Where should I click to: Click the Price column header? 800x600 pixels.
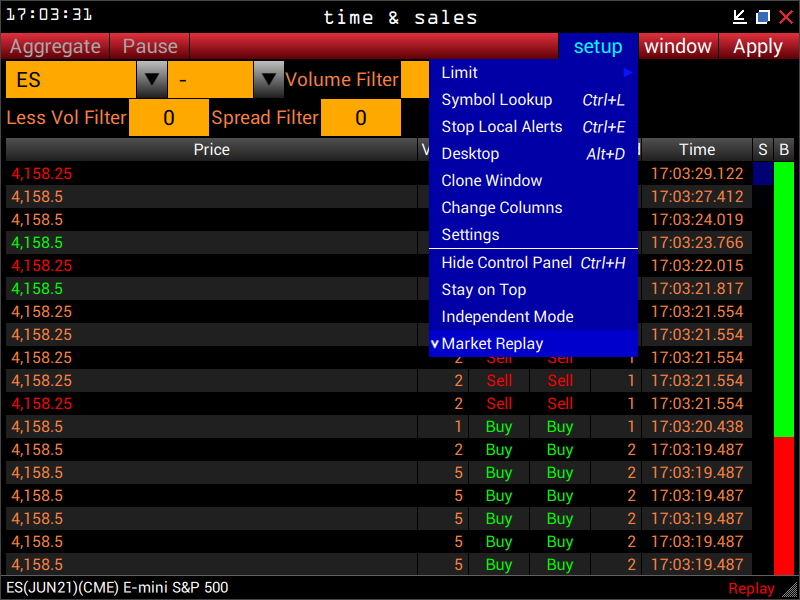[211, 150]
